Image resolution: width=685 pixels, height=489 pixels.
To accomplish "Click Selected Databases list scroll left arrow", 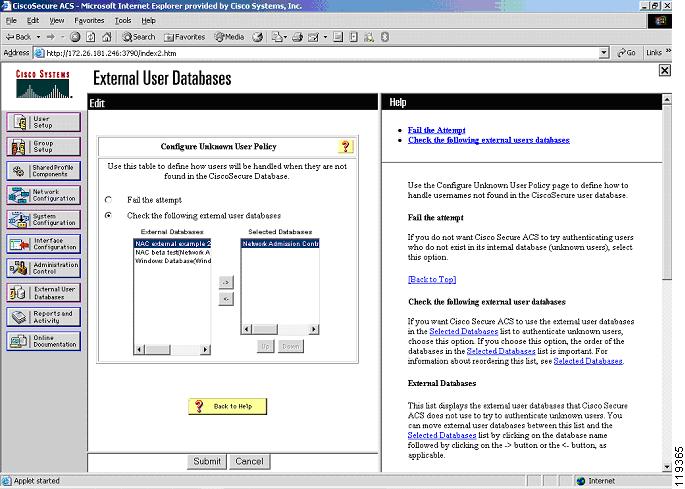I will tap(247, 329).
